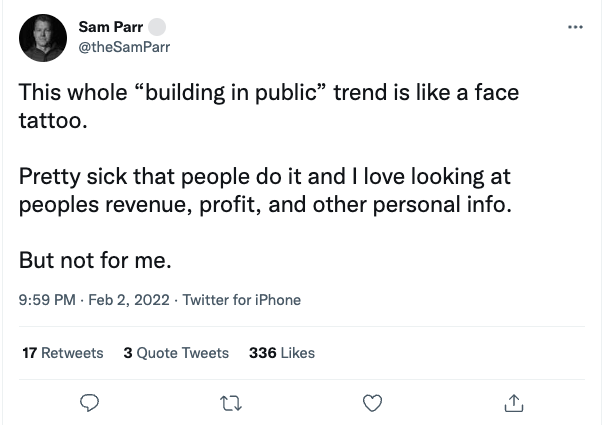
Task: Open the share tweet icon
Action: click(514, 403)
